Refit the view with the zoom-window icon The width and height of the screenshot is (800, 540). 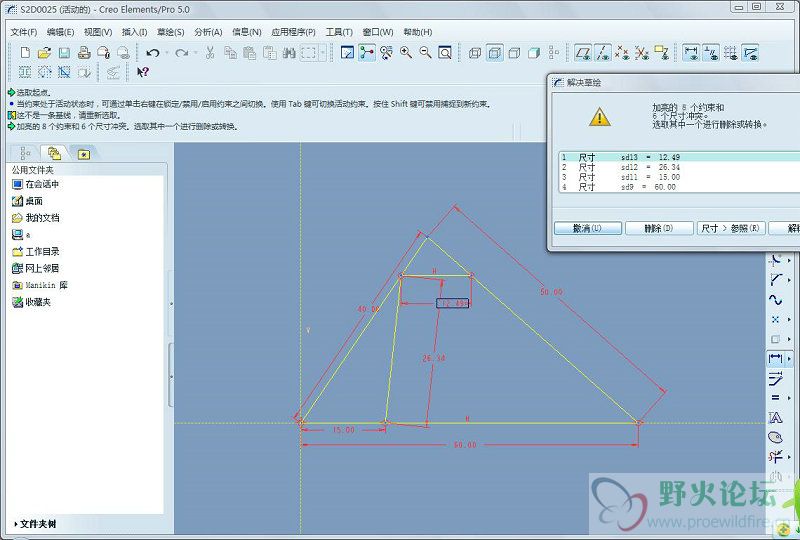pos(445,53)
